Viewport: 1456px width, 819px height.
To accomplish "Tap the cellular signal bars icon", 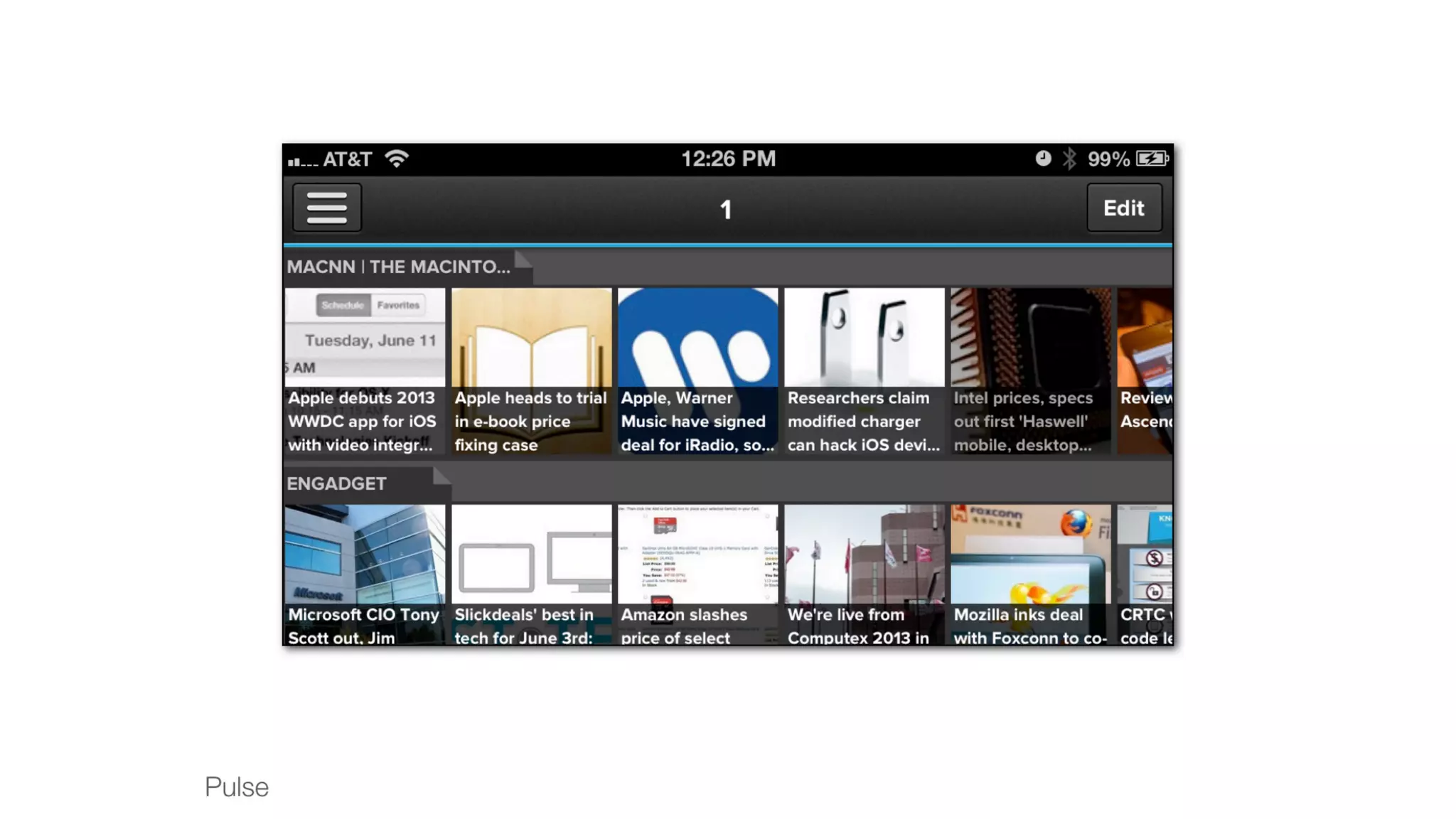I will click(x=302, y=161).
